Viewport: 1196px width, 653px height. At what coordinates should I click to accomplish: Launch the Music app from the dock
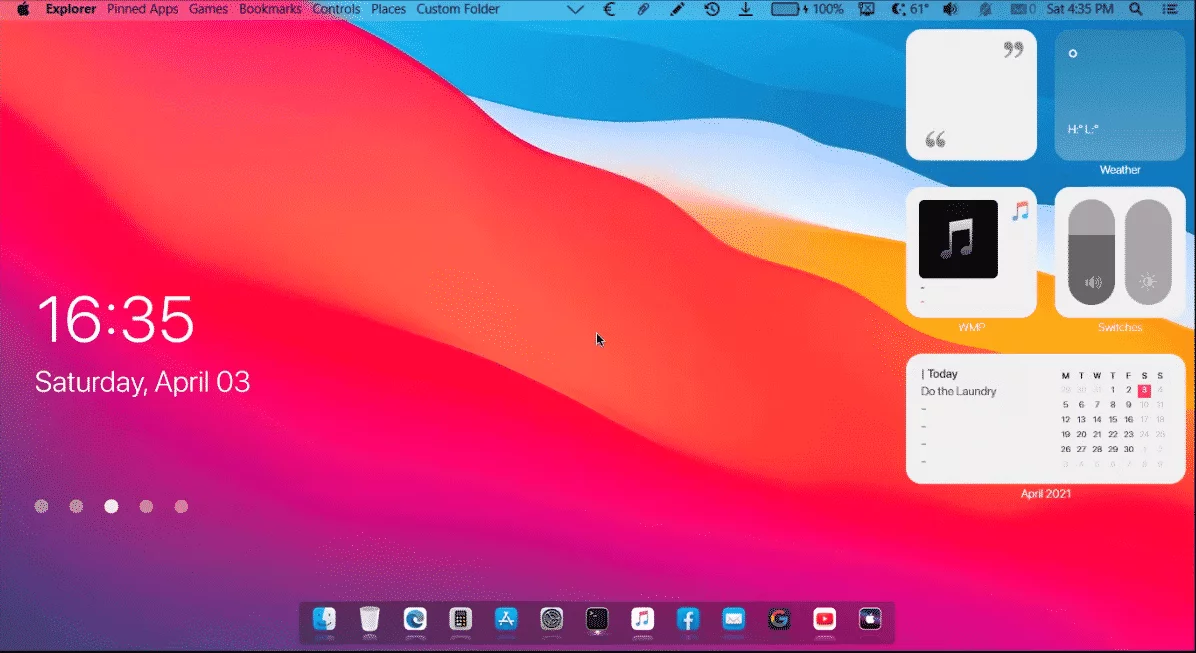coord(642,620)
